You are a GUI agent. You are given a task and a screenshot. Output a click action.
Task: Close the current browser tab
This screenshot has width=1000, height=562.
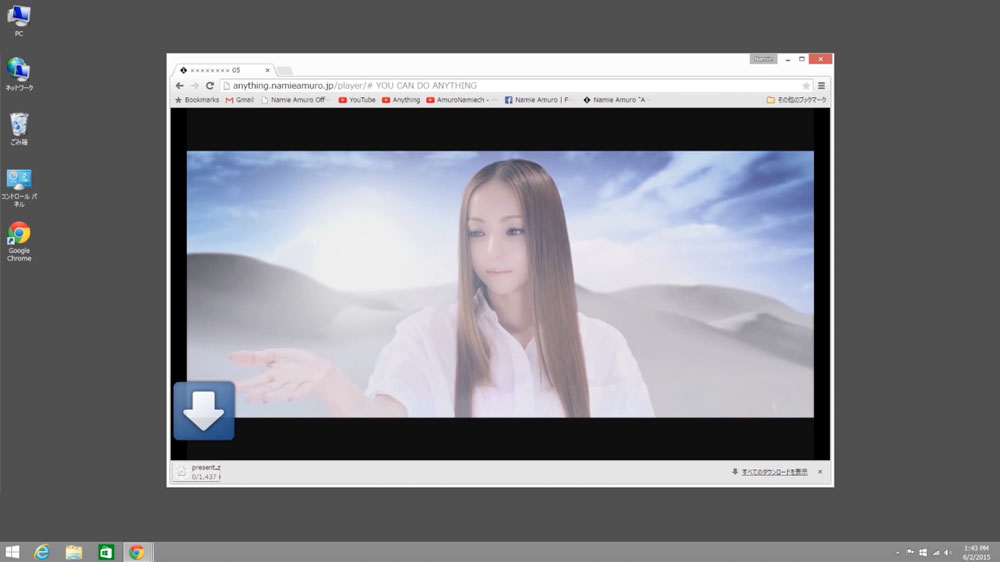pyautogui.click(x=267, y=70)
